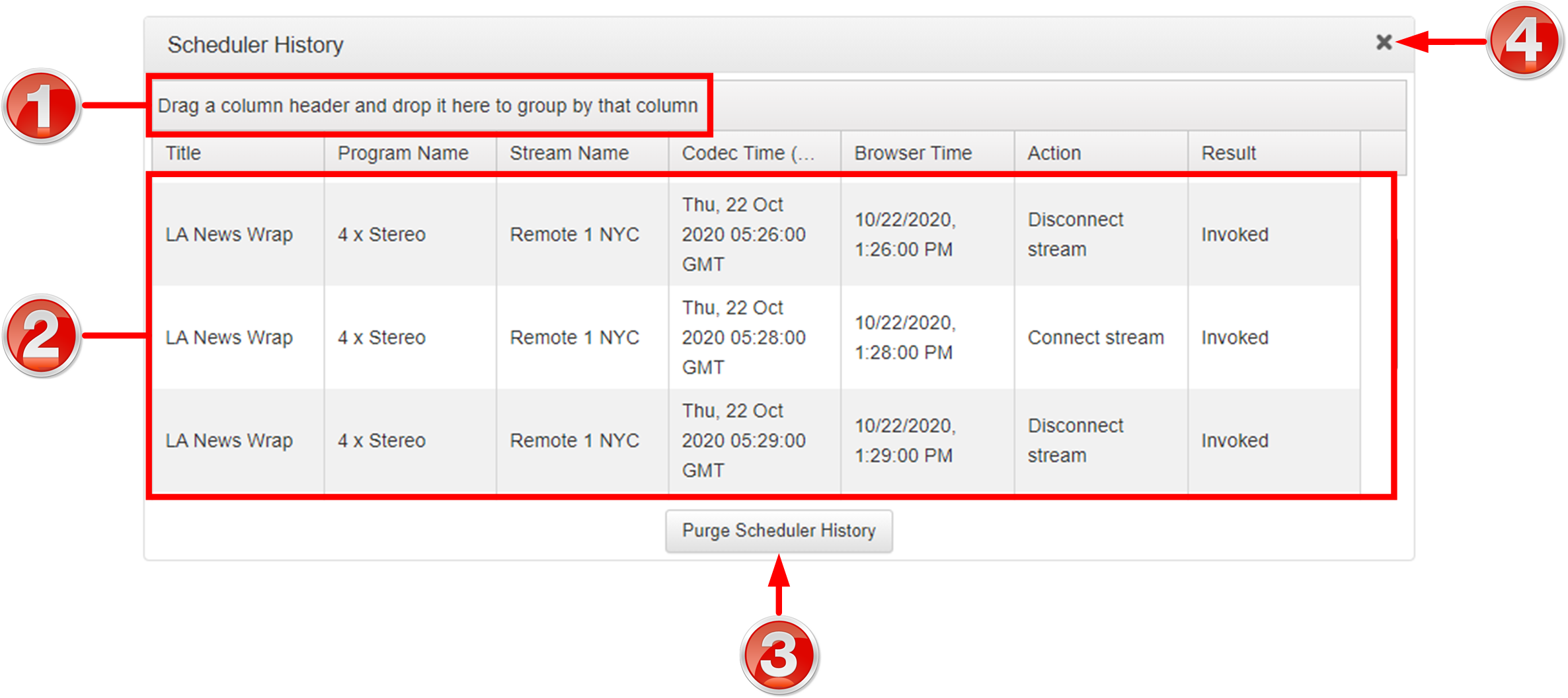Click the first row's Invoked result cell
1568x698 pixels.
(1234, 235)
